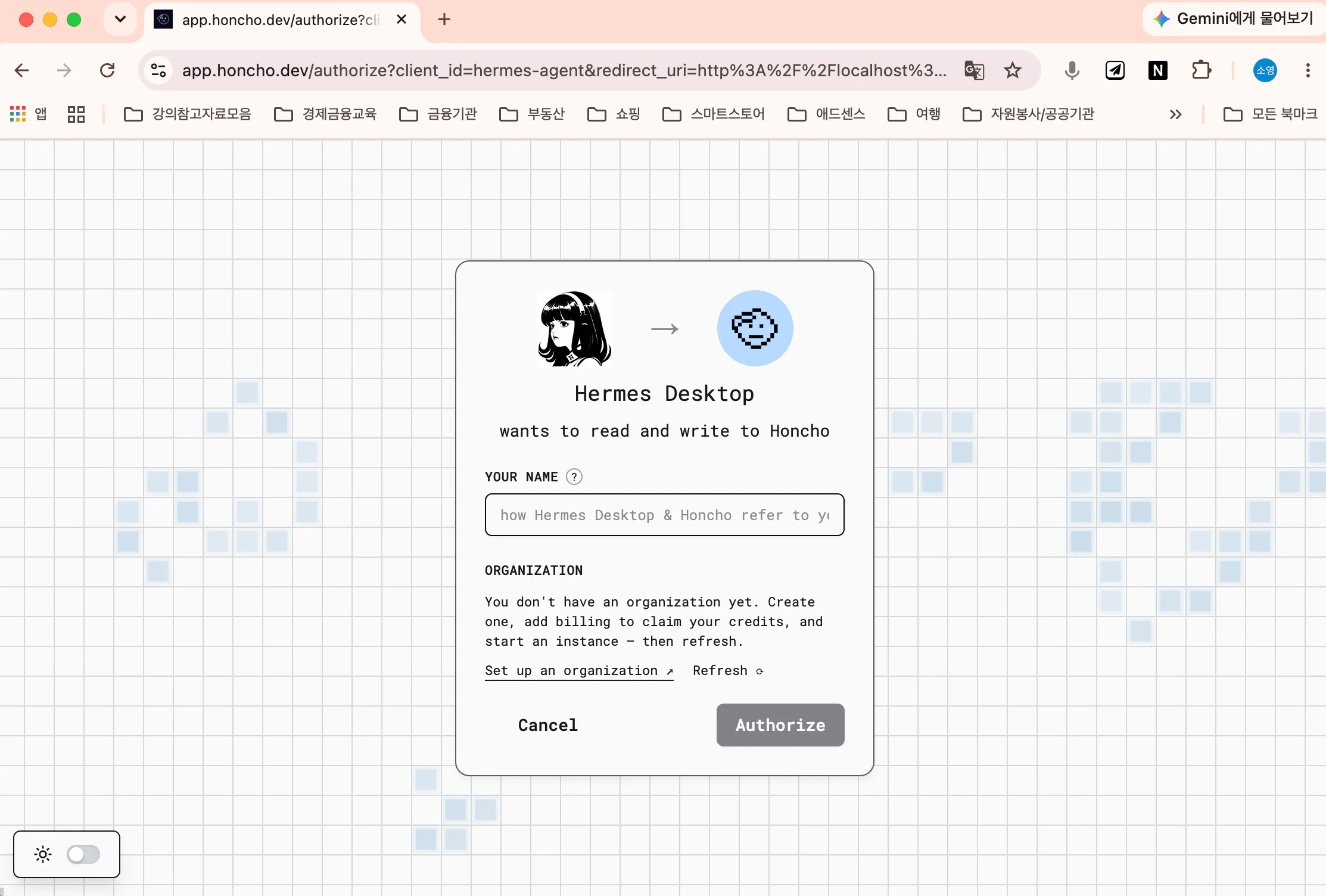The height and width of the screenshot is (896, 1326).
Task: Open the 스마트스토어 bookmark folder
Action: click(x=714, y=114)
